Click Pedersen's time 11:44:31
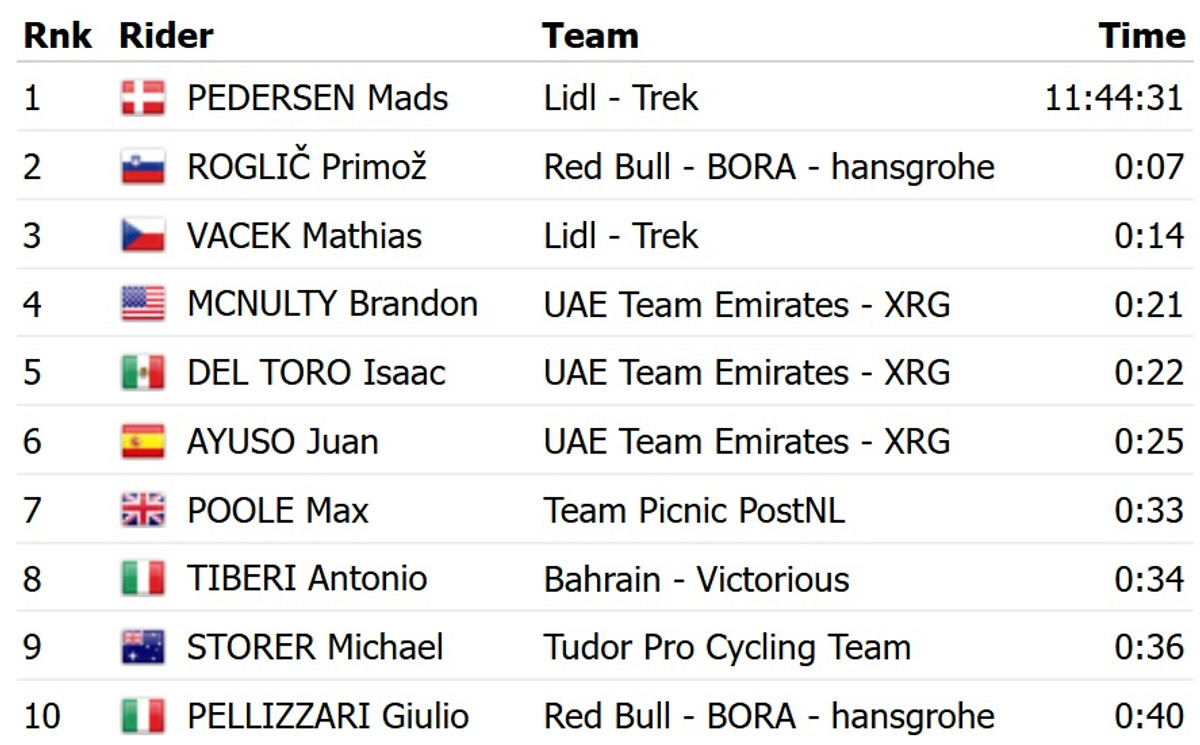The image size is (1200, 745). coord(1114,98)
